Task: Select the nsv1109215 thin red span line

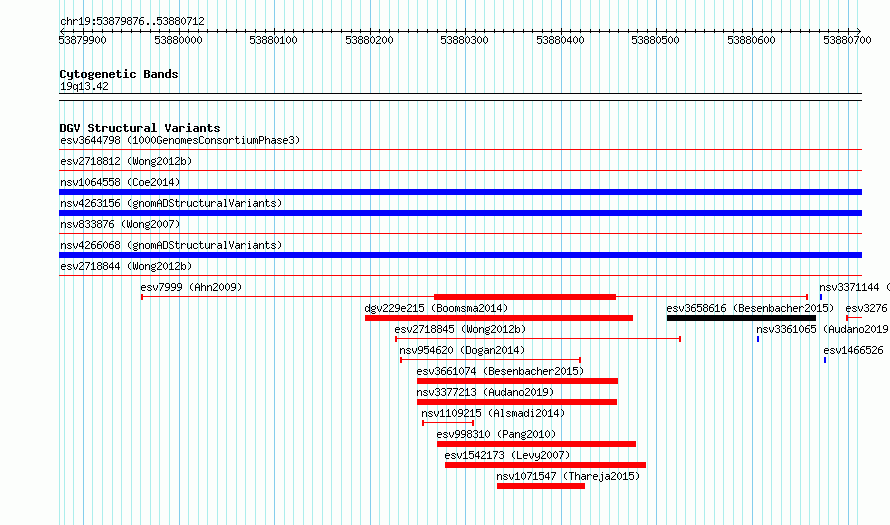Action: click(448, 423)
